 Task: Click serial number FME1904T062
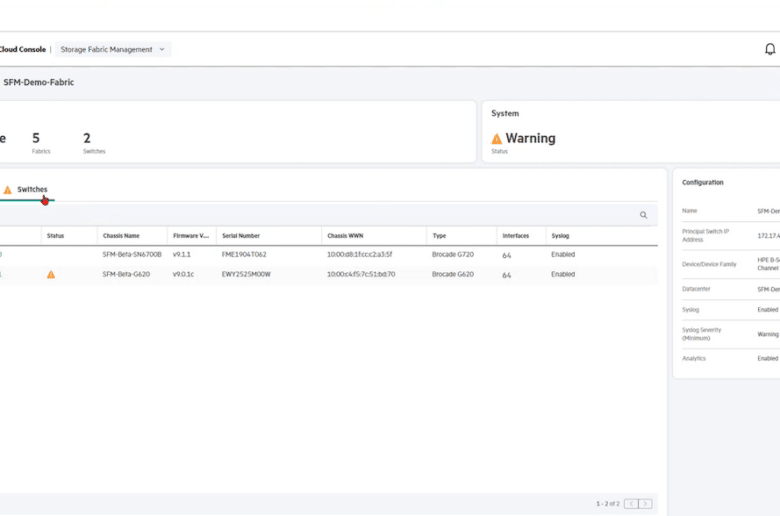[x=244, y=254]
